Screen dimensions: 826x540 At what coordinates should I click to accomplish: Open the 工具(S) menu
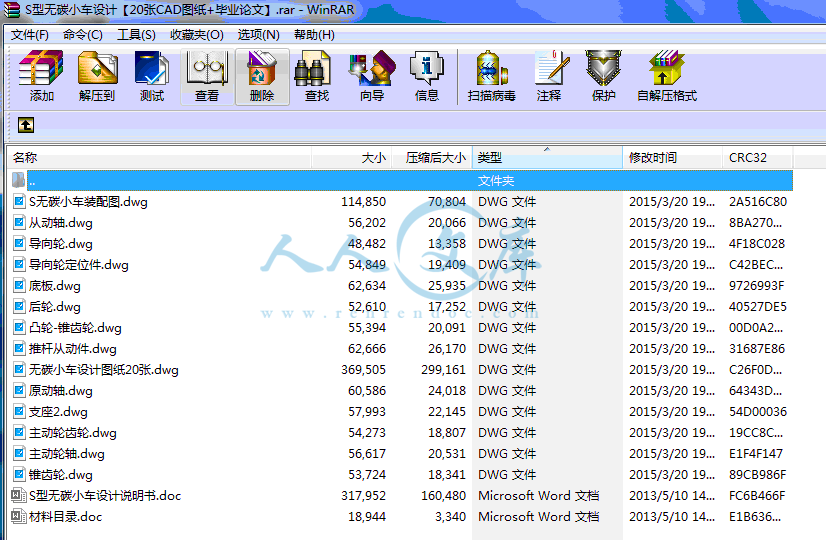pyautogui.click(x=136, y=35)
